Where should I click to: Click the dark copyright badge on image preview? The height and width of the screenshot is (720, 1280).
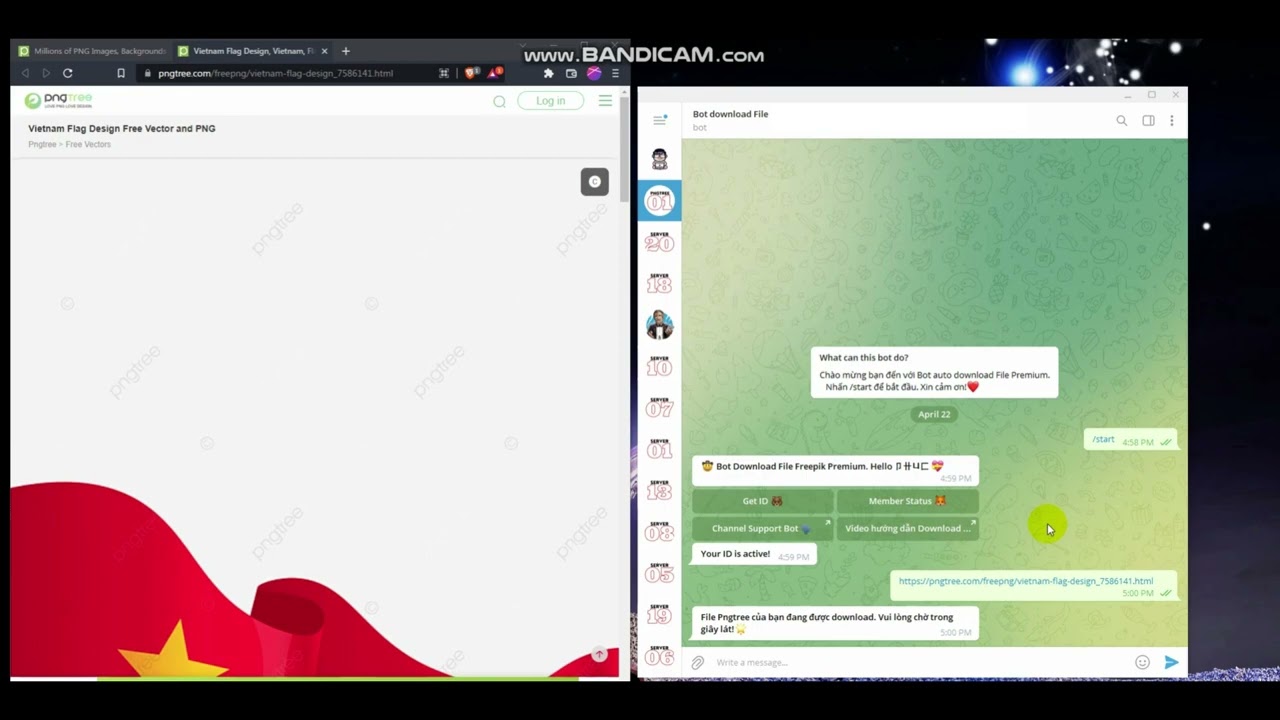point(595,181)
